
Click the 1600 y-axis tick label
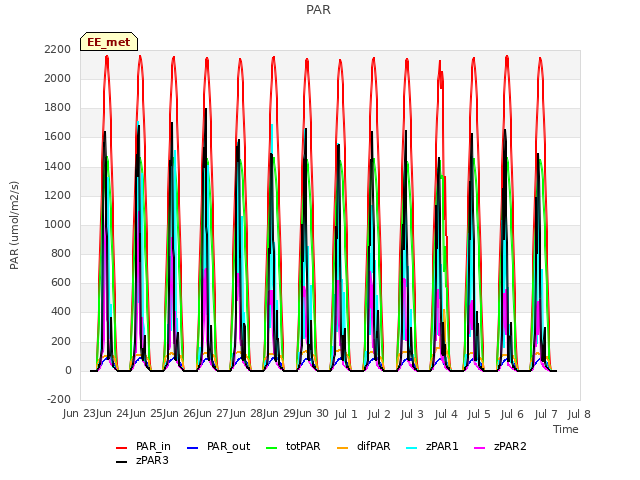(x=58, y=137)
